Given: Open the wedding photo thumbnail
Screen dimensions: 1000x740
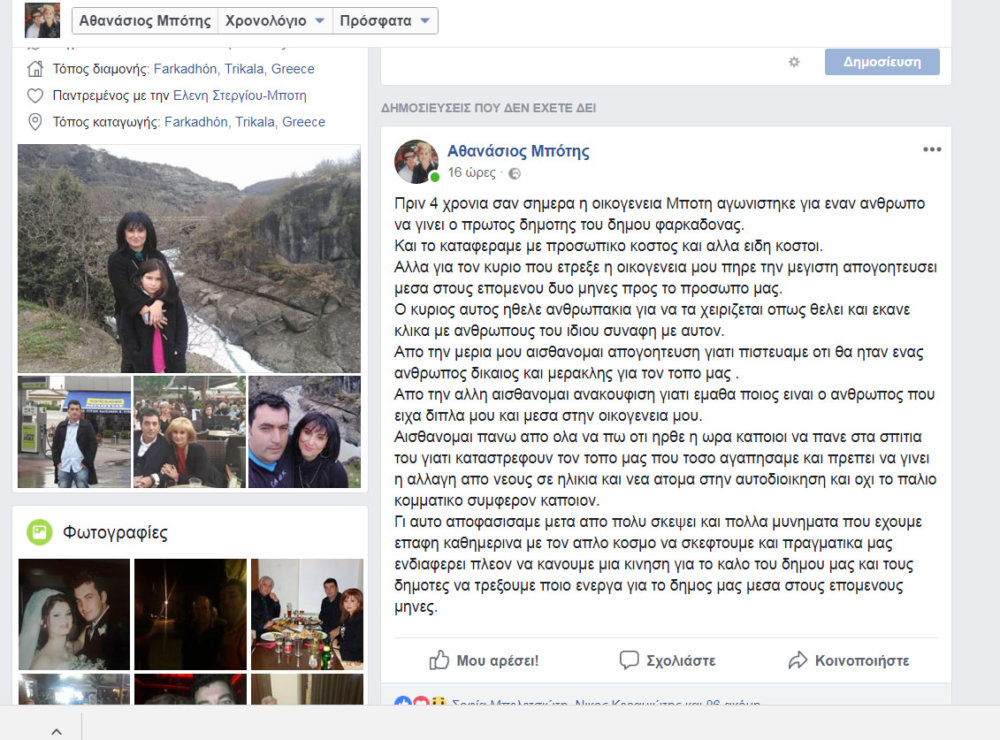Looking at the screenshot, I should click(74, 614).
